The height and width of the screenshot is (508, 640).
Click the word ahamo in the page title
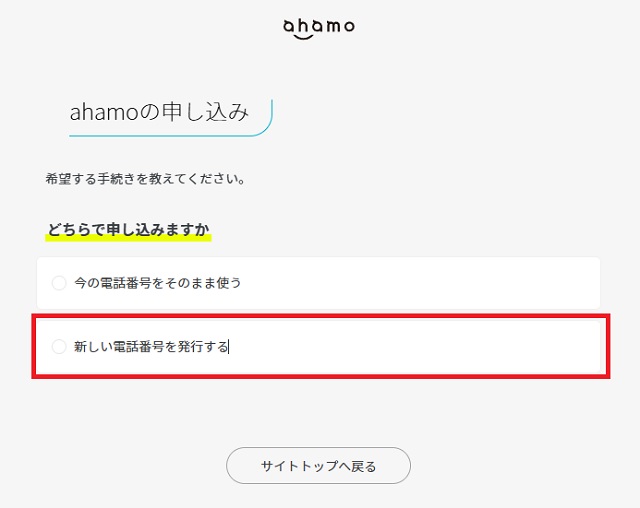tap(104, 113)
